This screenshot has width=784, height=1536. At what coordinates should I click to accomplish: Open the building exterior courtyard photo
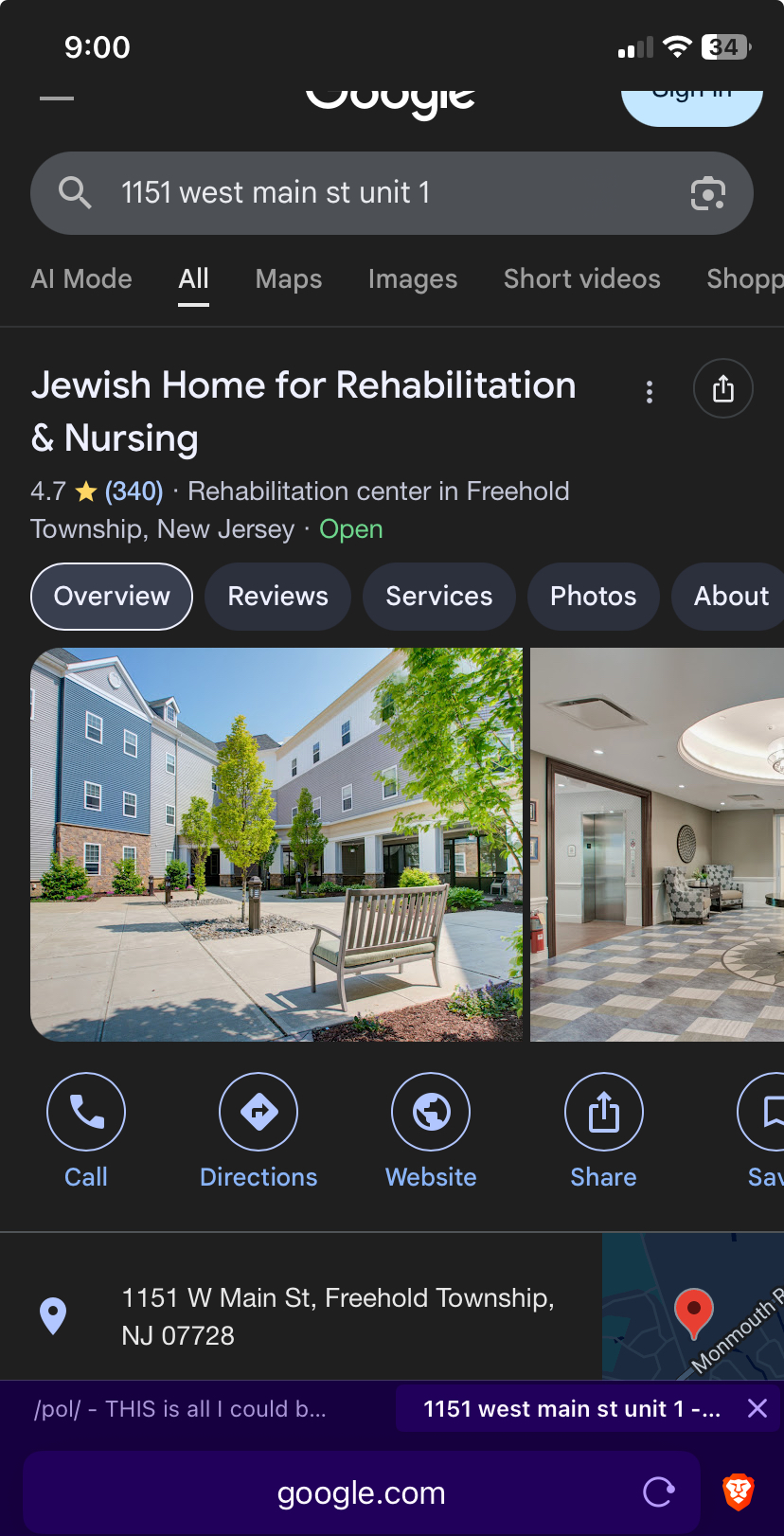[x=276, y=845]
